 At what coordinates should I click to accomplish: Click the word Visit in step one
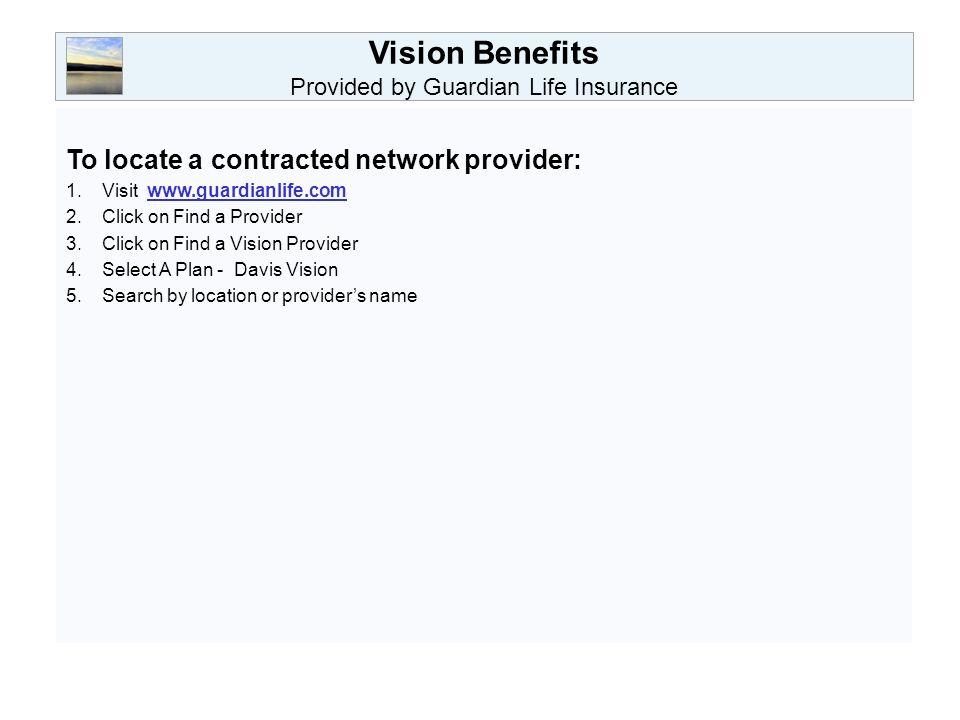pyautogui.click(x=120, y=190)
